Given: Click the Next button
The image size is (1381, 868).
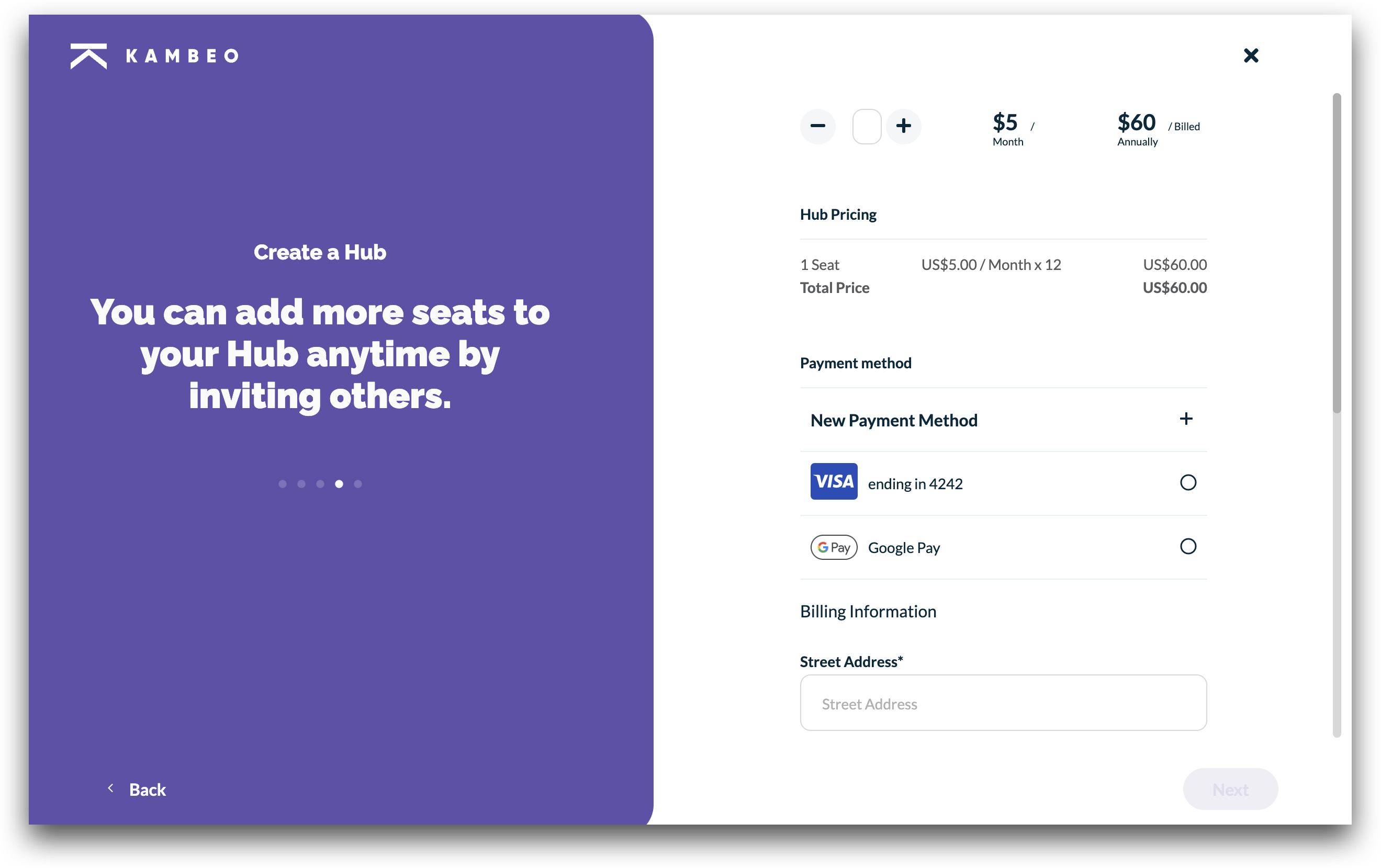Looking at the screenshot, I should [1230, 790].
